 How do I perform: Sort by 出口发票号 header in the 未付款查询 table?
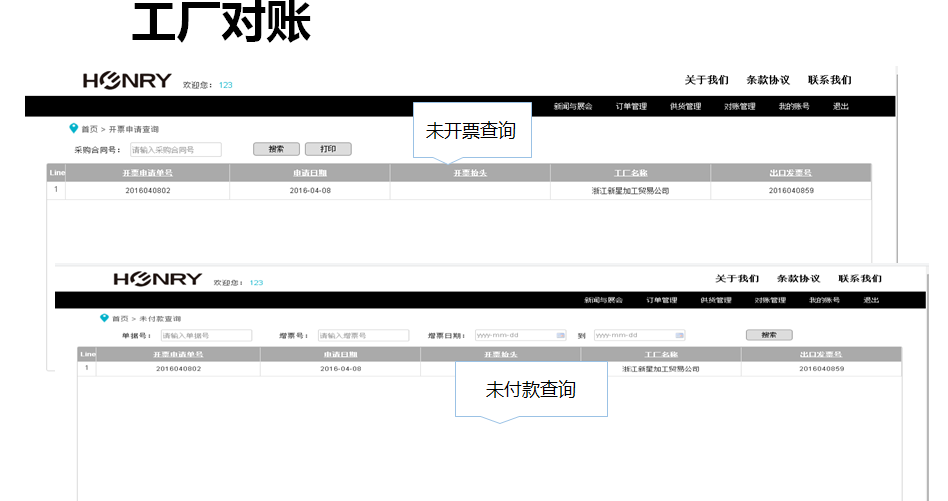coord(821,354)
